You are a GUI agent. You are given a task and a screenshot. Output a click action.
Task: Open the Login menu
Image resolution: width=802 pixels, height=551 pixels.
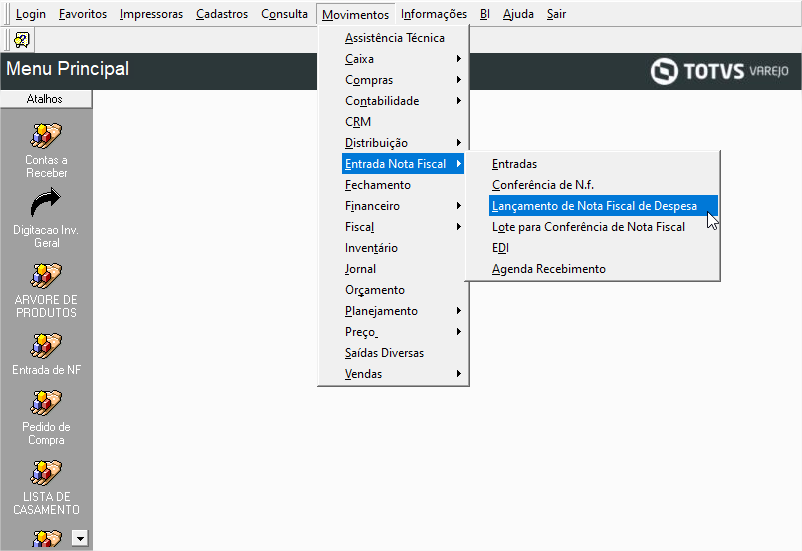[31, 14]
